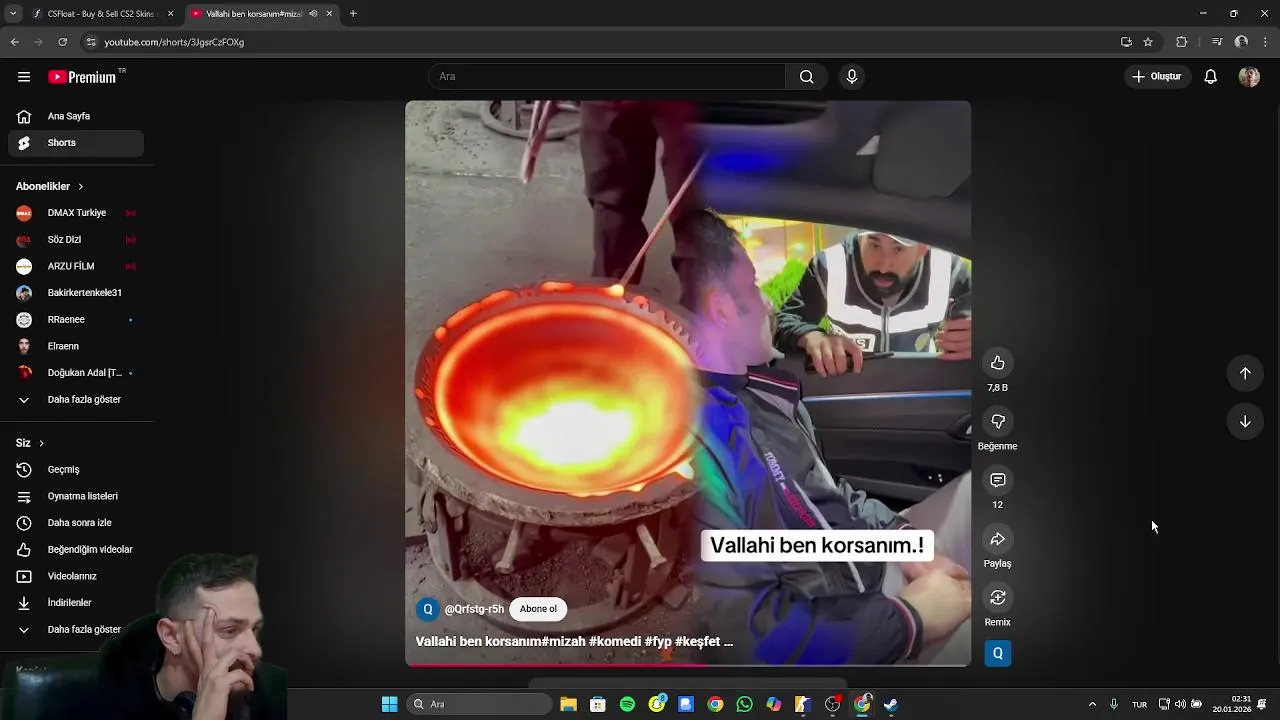Screen dimensions: 1280x720
Task: Click the #komedi hashtag
Action: coord(614,642)
